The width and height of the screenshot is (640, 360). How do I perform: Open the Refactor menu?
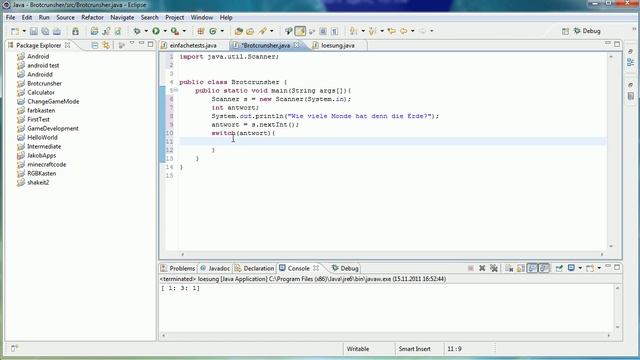coord(92,18)
